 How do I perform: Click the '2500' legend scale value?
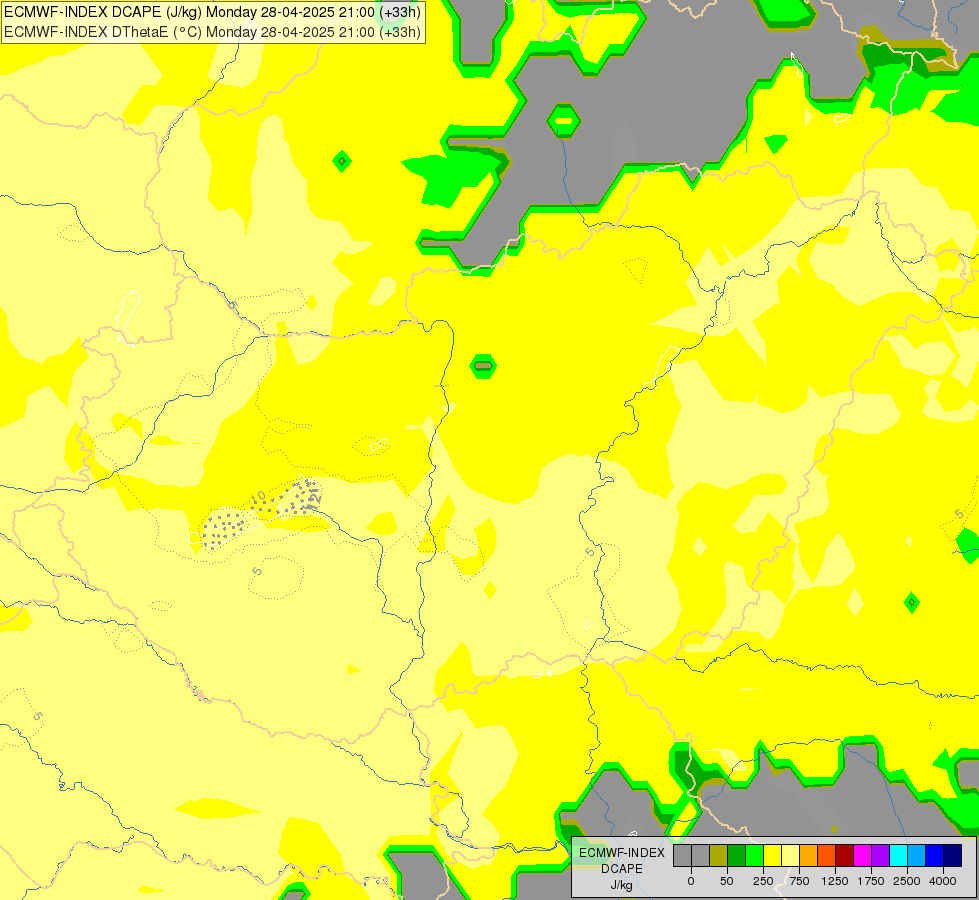[907, 881]
